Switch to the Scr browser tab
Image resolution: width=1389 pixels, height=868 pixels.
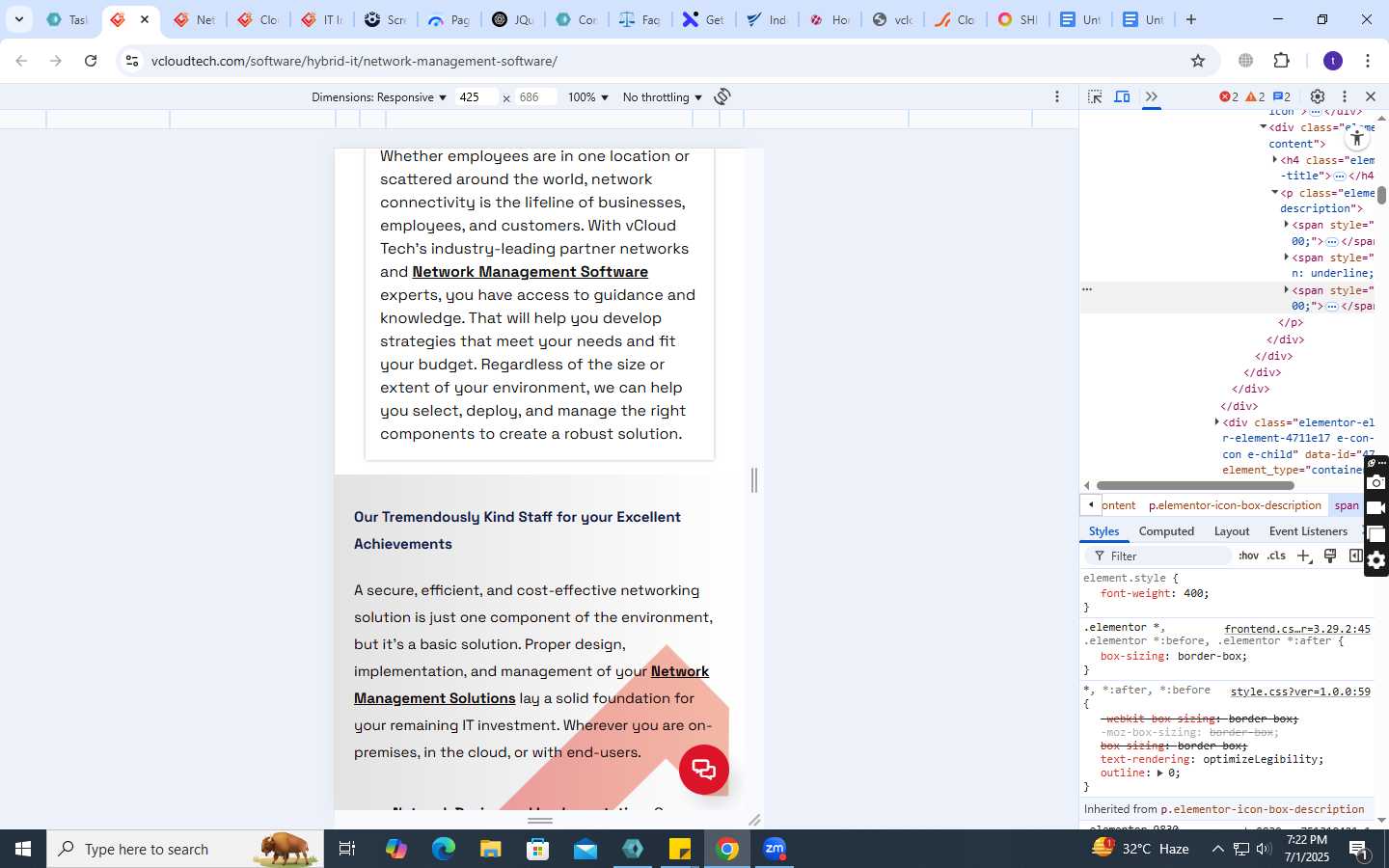click(x=385, y=19)
